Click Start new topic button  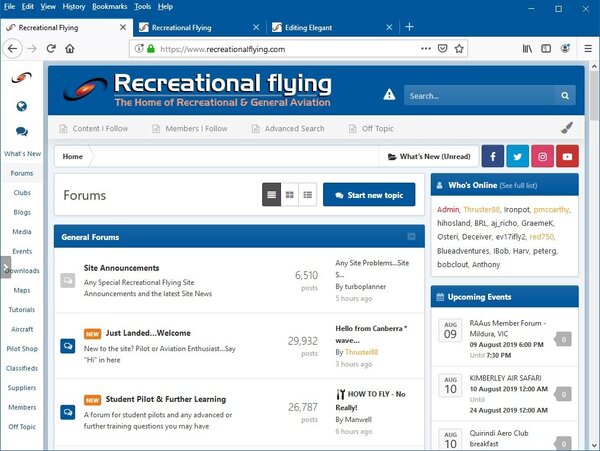click(x=369, y=194)
